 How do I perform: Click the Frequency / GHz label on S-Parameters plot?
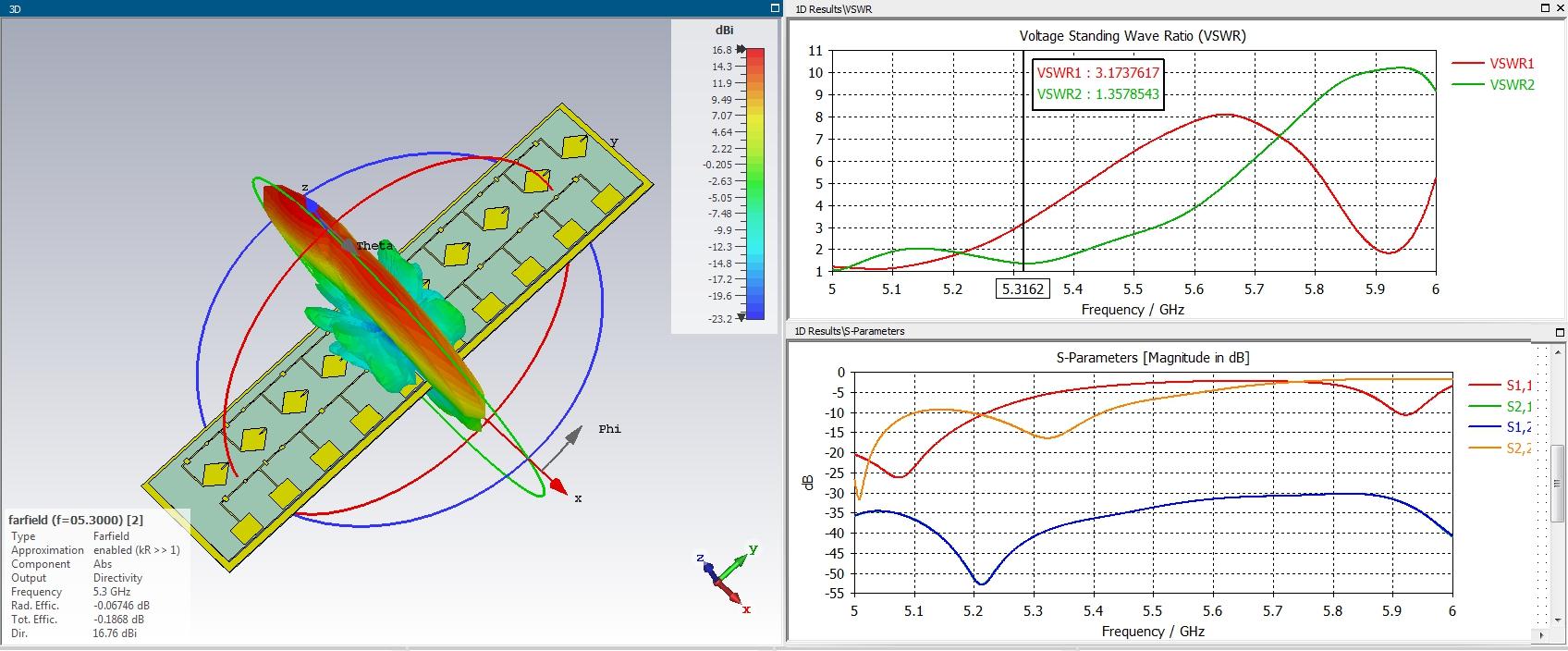[x=1153, y=632]
